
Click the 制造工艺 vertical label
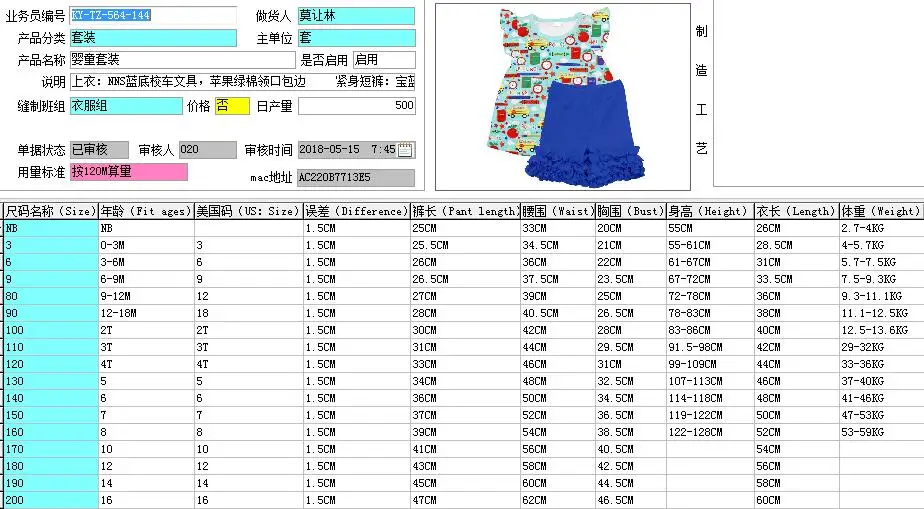click(x=701, y=90)
